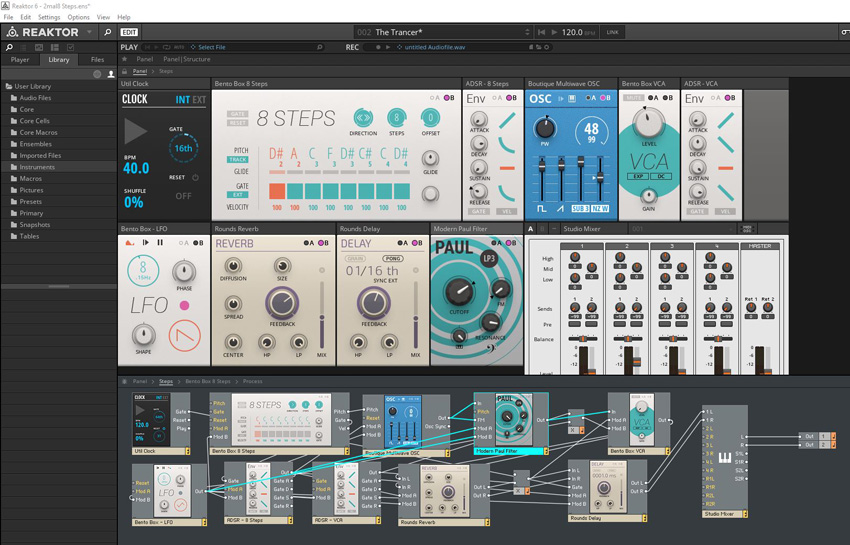Click the Panel|Structure view button
This screenshot has width=850, height=545.
click(x=186, y=59)
